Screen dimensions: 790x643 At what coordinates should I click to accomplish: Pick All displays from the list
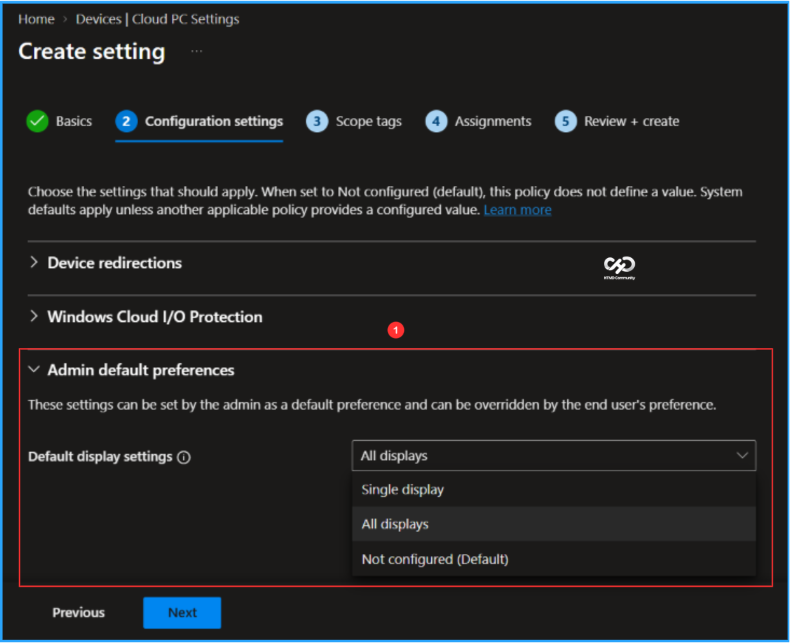click(x=554, y=524)
